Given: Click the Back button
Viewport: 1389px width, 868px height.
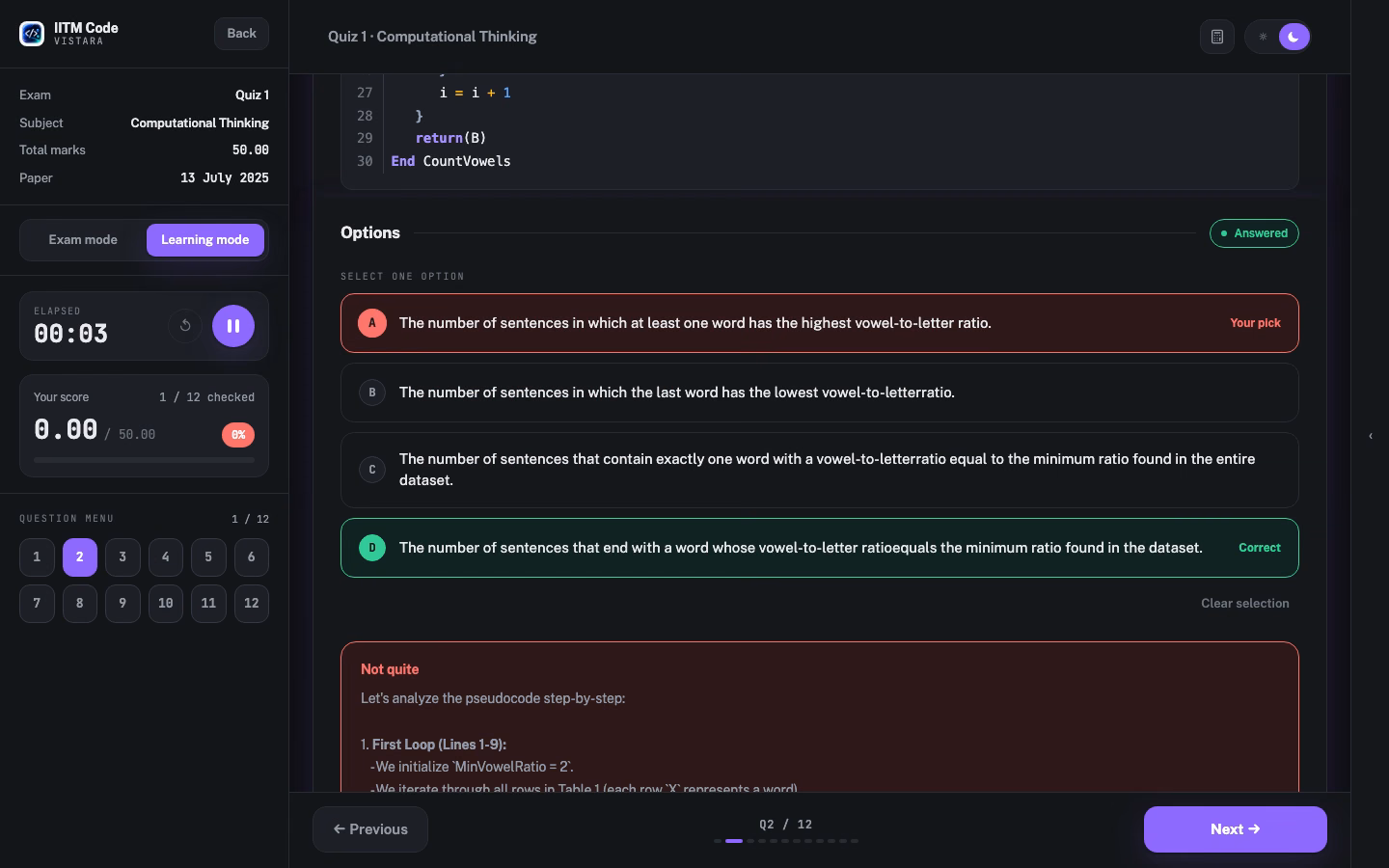Looking at the screenshot, I should tap(241, 34).
